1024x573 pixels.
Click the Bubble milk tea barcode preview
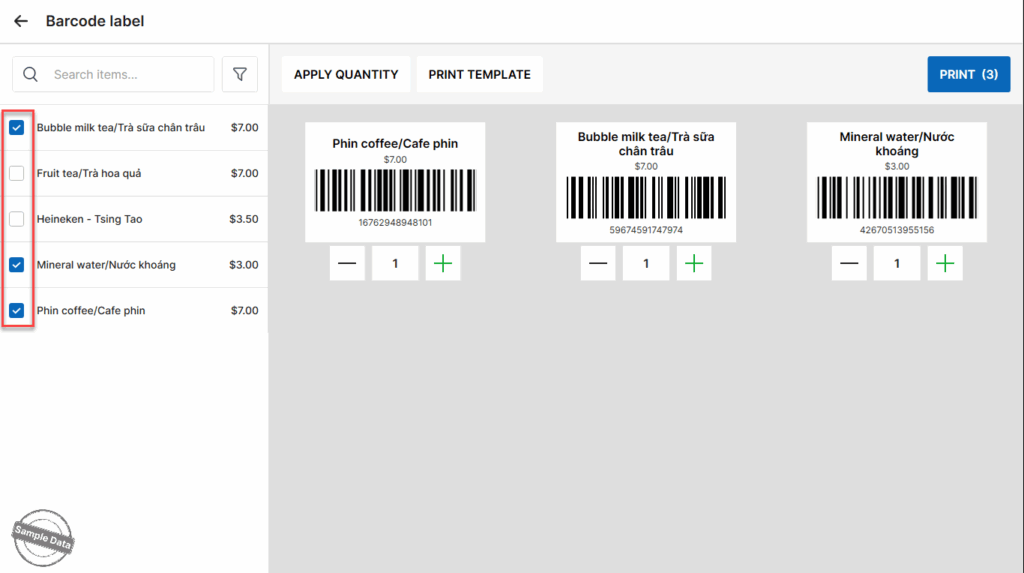coord(646,182)
